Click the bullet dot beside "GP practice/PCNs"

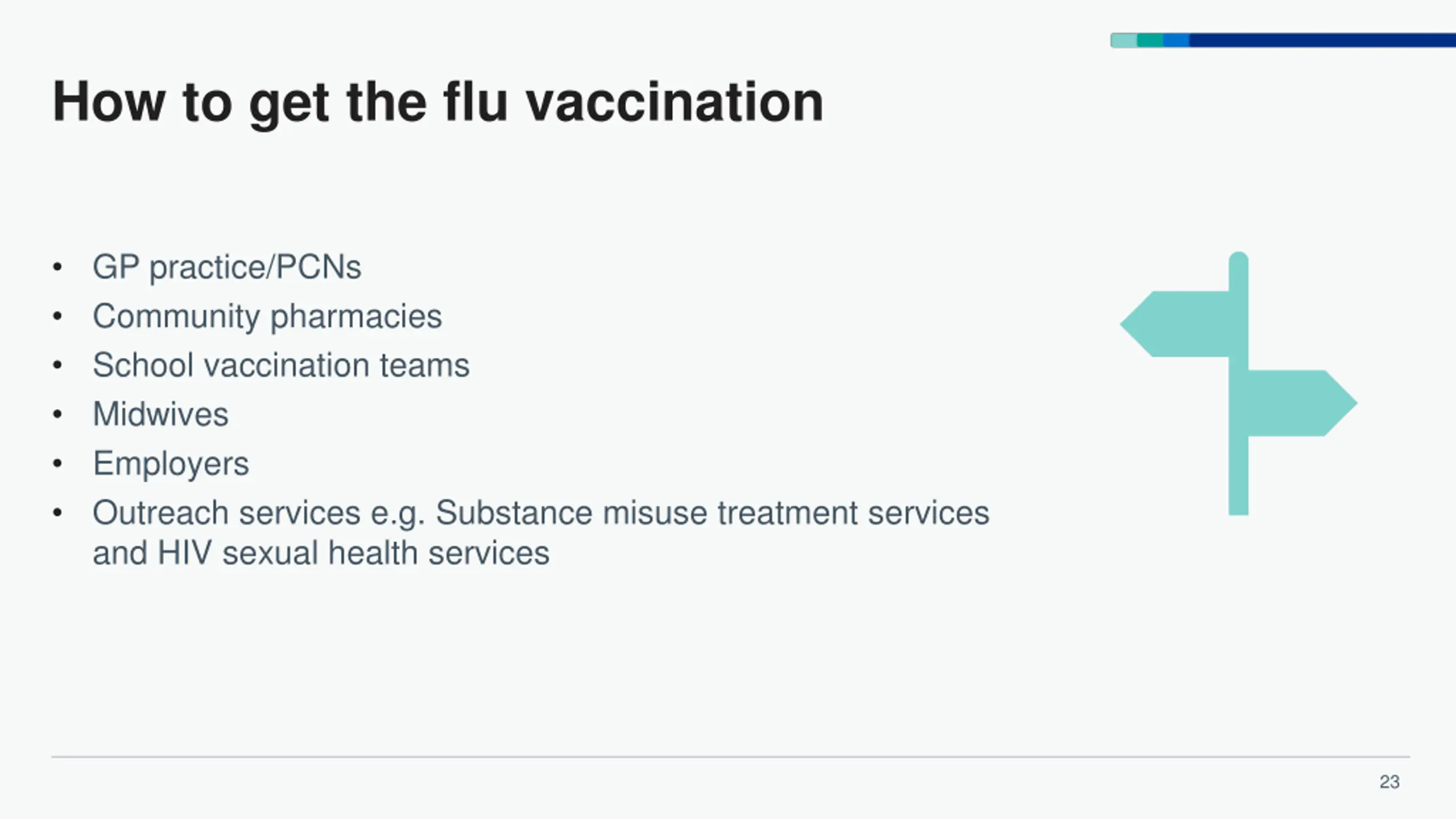coord(57,267)
